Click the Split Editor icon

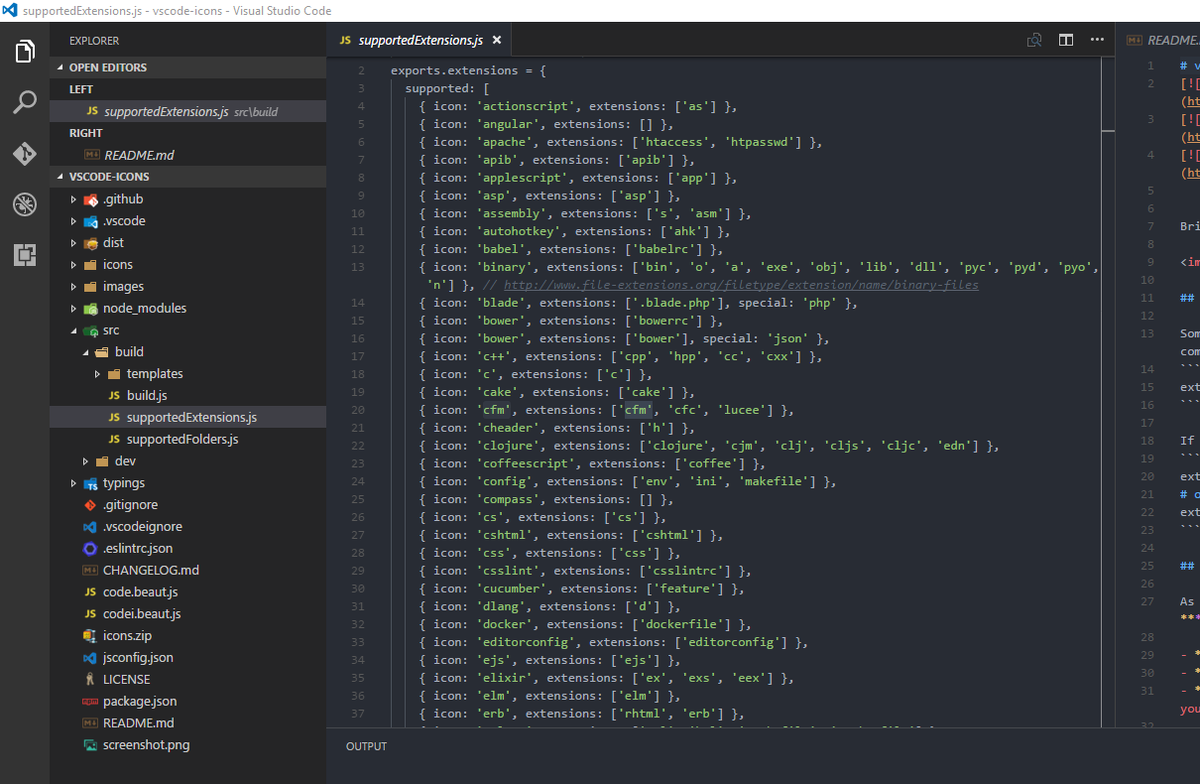click(x=1066, y=40)
